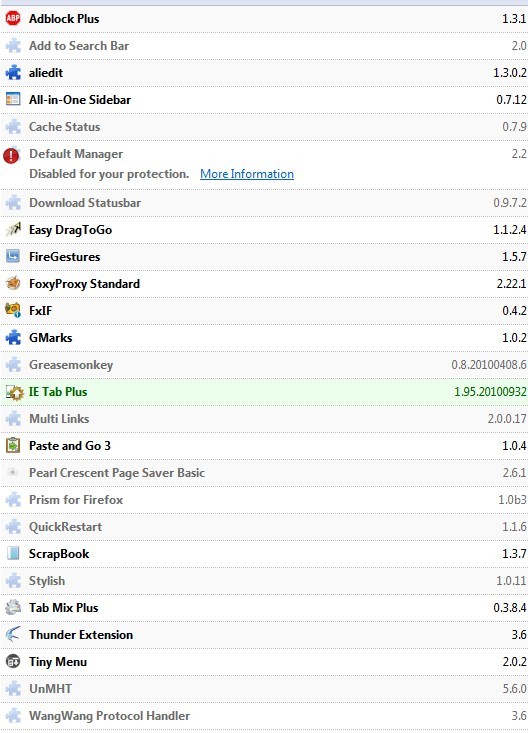Click the Stylish puzzle icon
Viewport: 528px width, 733px height.
[13, 581]
